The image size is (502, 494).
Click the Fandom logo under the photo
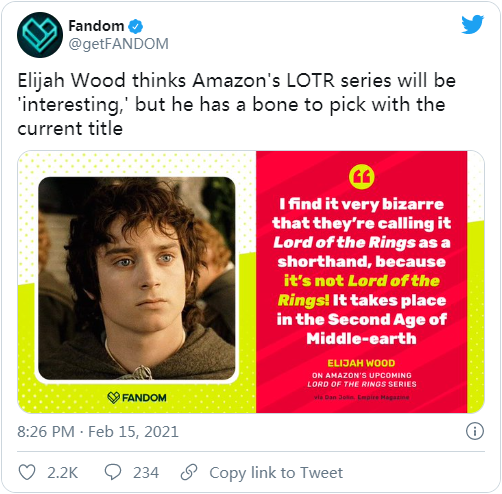point(137,397)
